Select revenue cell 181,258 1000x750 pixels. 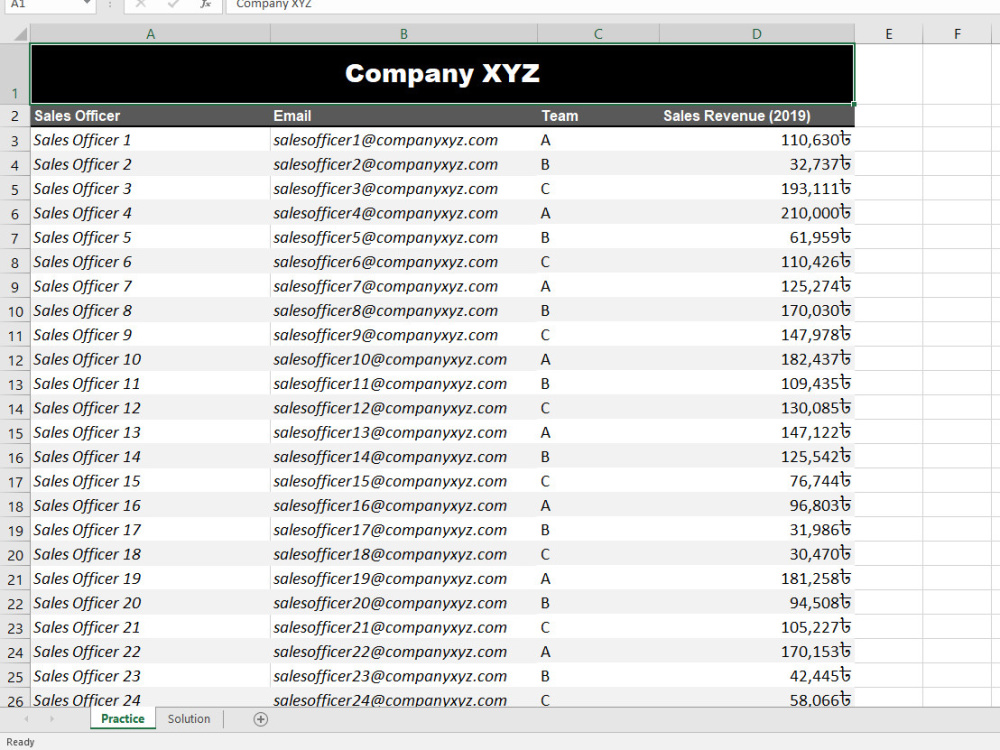tap(756, 578)
